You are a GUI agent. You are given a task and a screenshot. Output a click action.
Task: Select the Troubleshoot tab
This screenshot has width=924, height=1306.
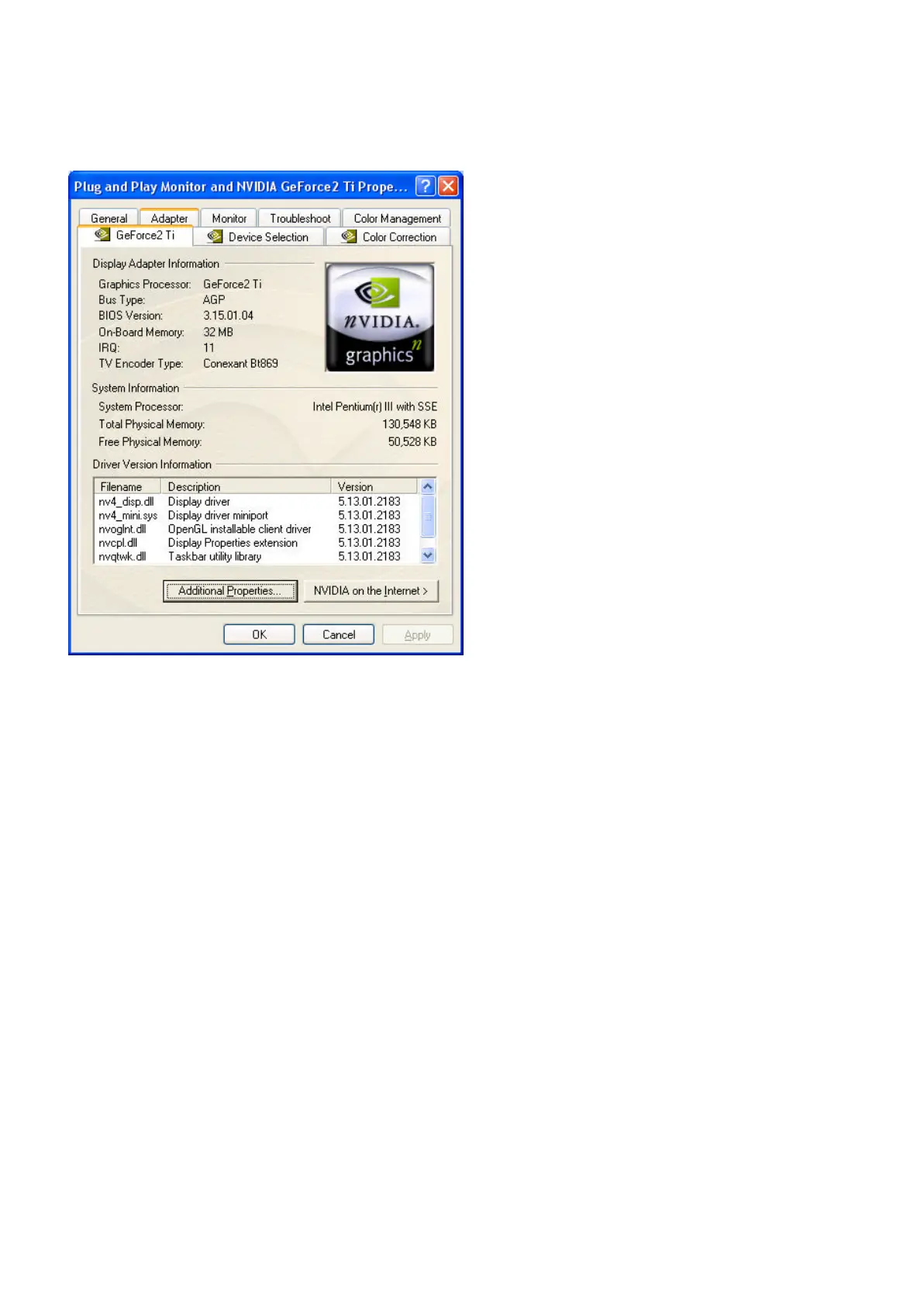[x=300, y=218]
